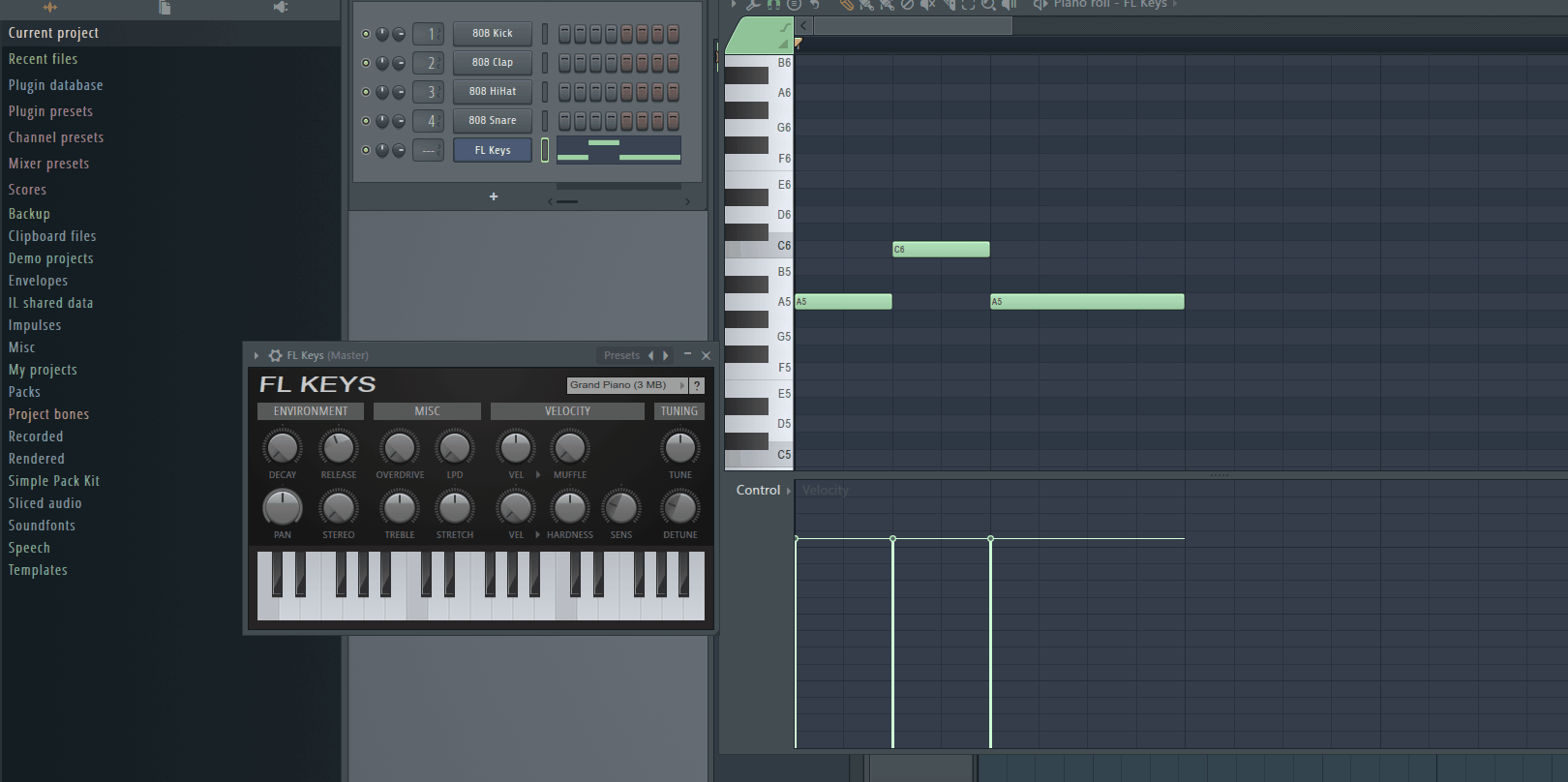Open Mixer presets folder
The image size is (1568, 782).
pos(48,164)
